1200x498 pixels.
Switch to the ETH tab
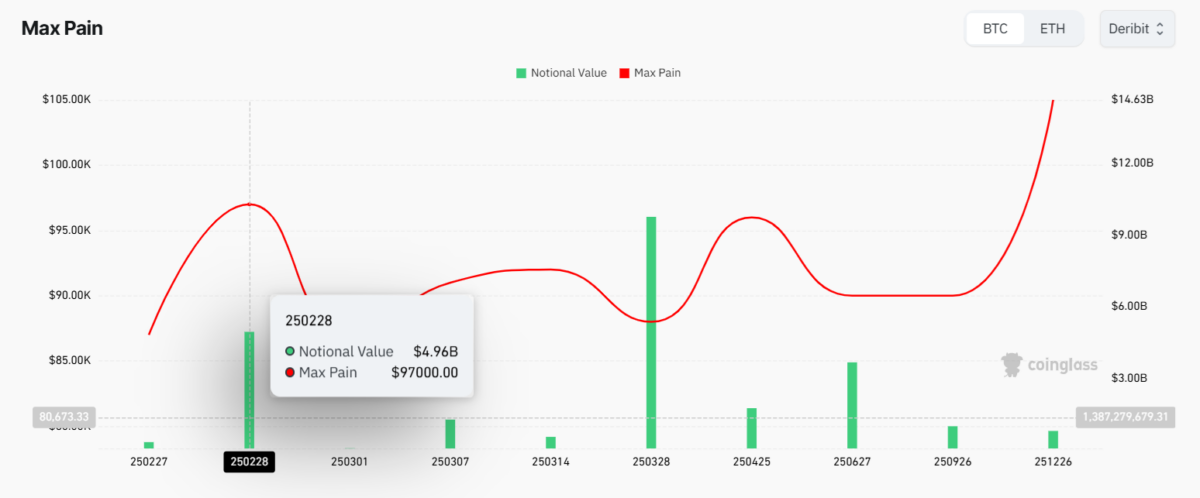(1052, 29)
